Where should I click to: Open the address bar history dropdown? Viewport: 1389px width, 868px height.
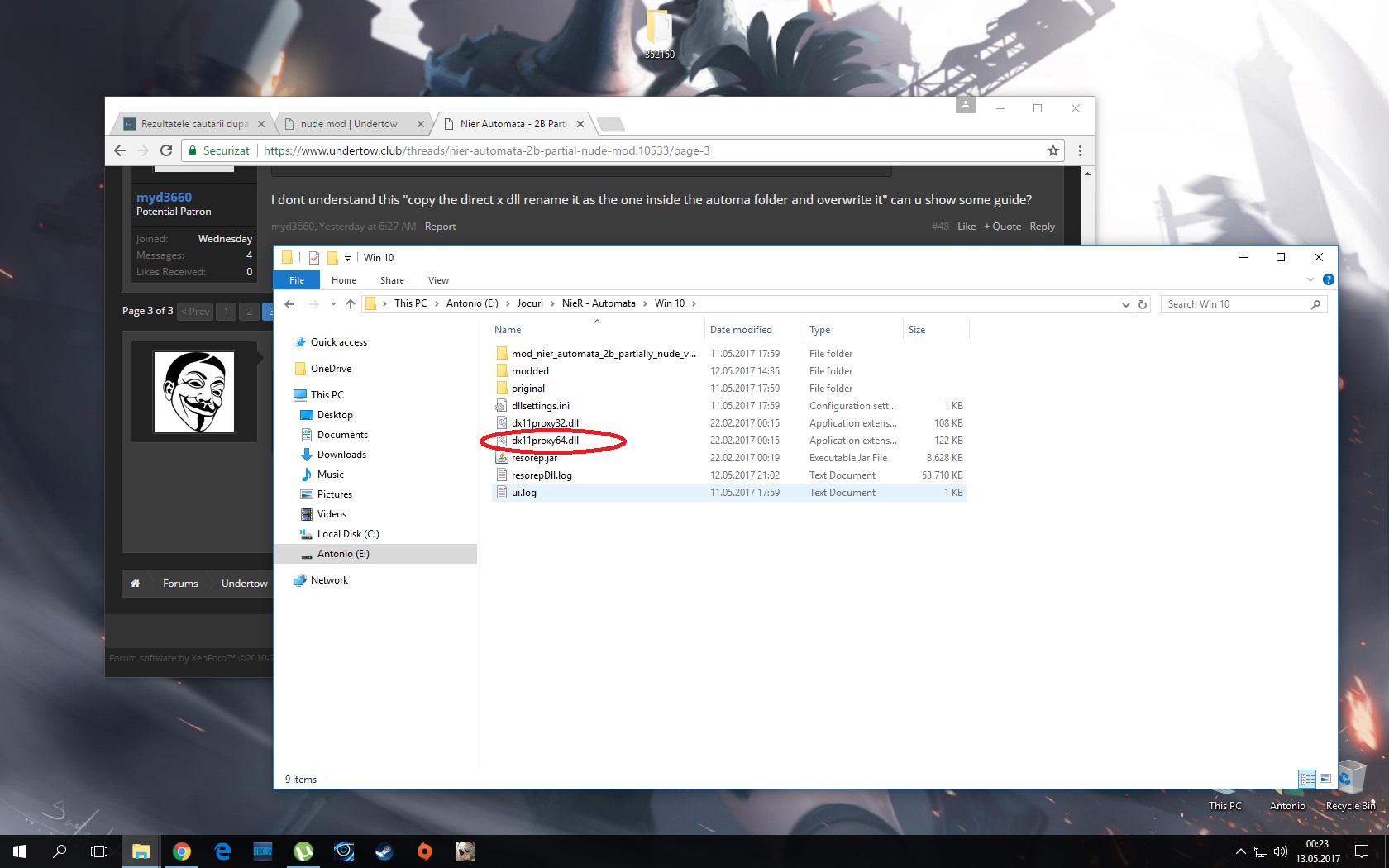point(1125,304)
